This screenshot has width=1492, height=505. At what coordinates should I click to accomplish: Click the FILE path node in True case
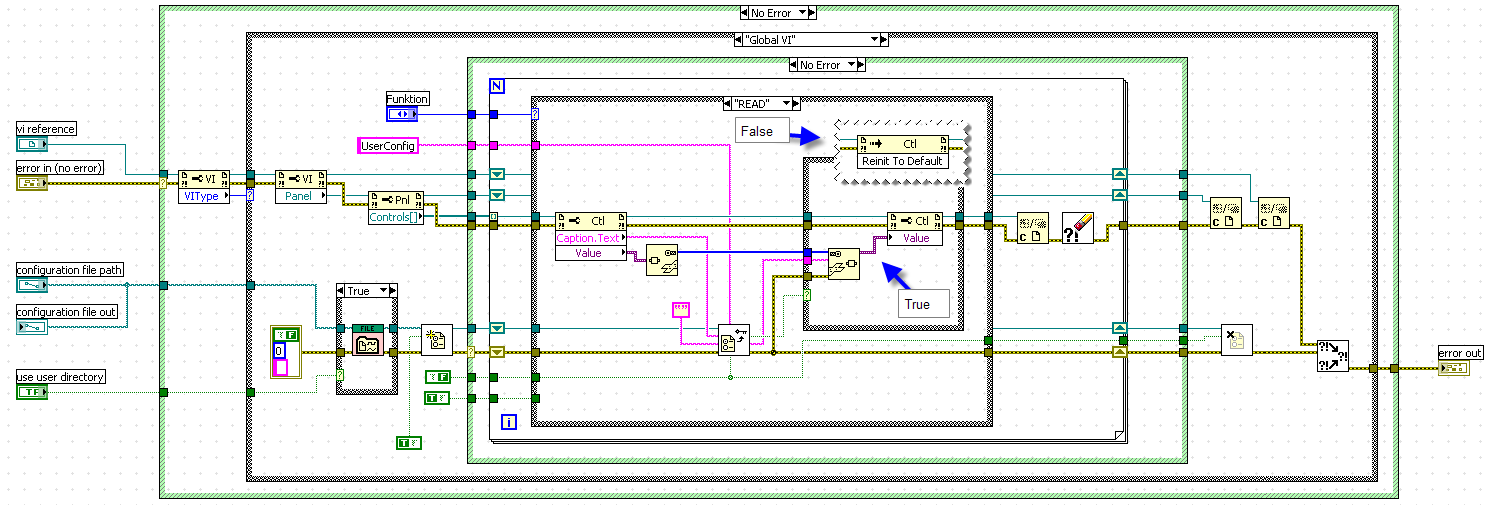pos(367,340)
